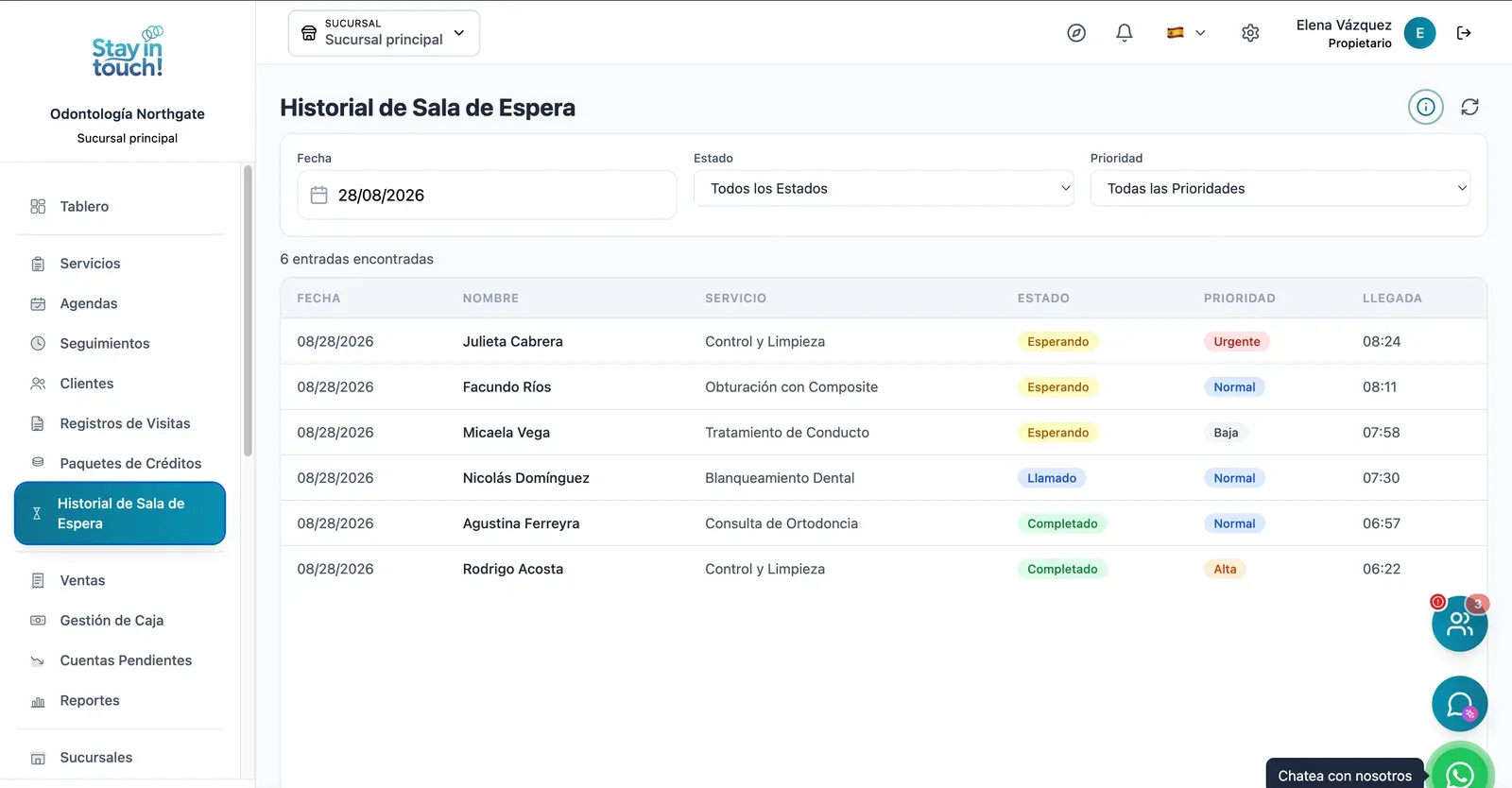Click the Urgente priority badge
This screenshot has height=788, width=1512.
point(1237,342)
